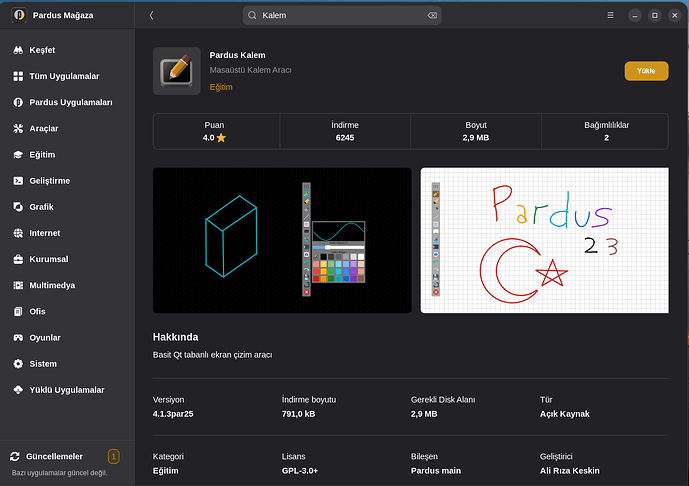Open Keşfet binoculars icon
689x486 pixels.
(18, 50)
